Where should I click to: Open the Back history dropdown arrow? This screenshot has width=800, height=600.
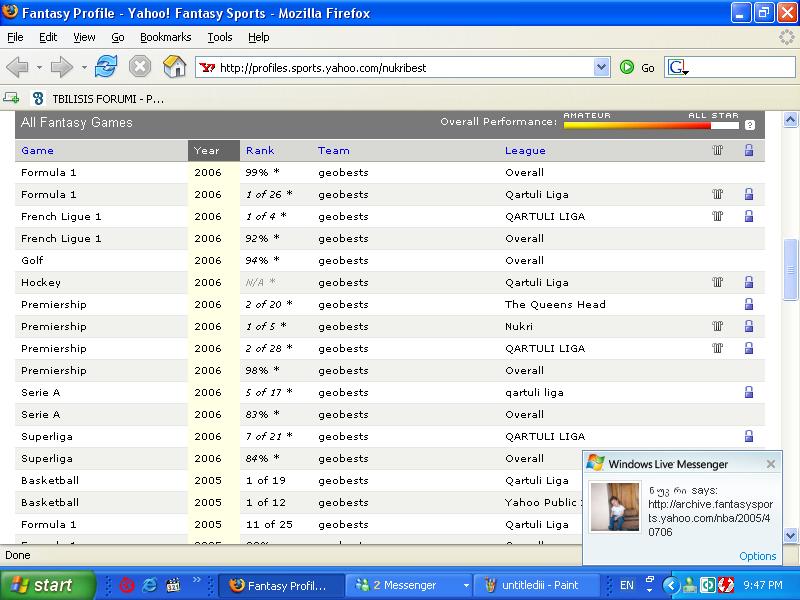[x=39, y=67]
